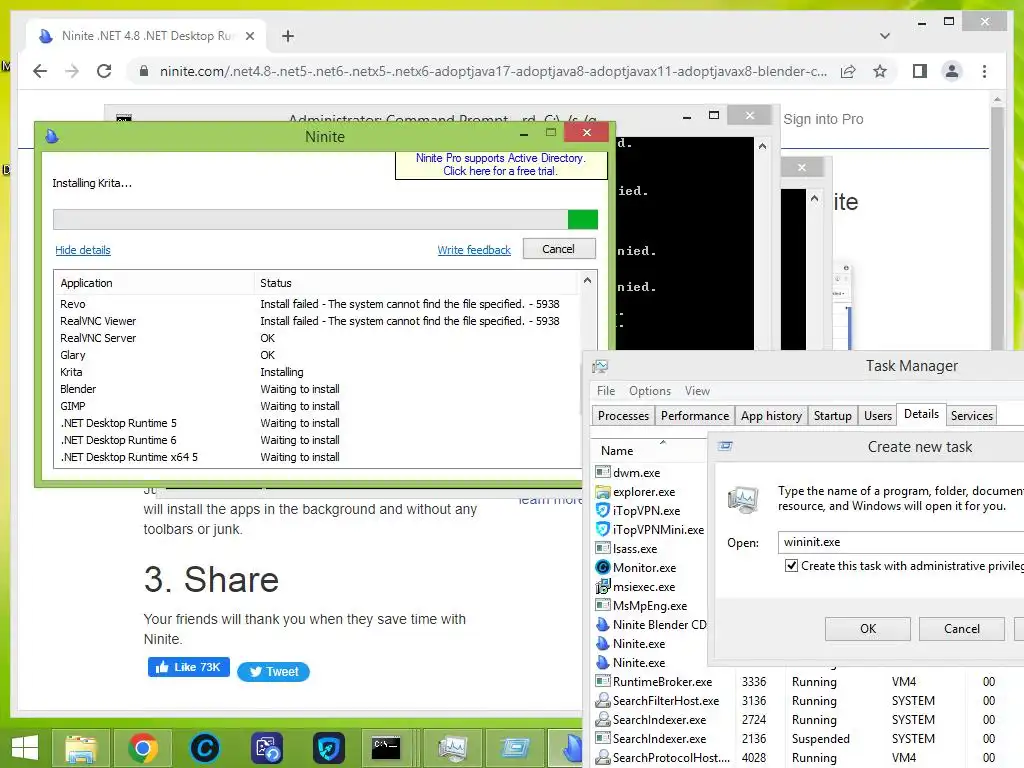This screenshot has height=768, width=1024.
Task: Bookmark this page with the star icon
Action: (x=880, y=71)
